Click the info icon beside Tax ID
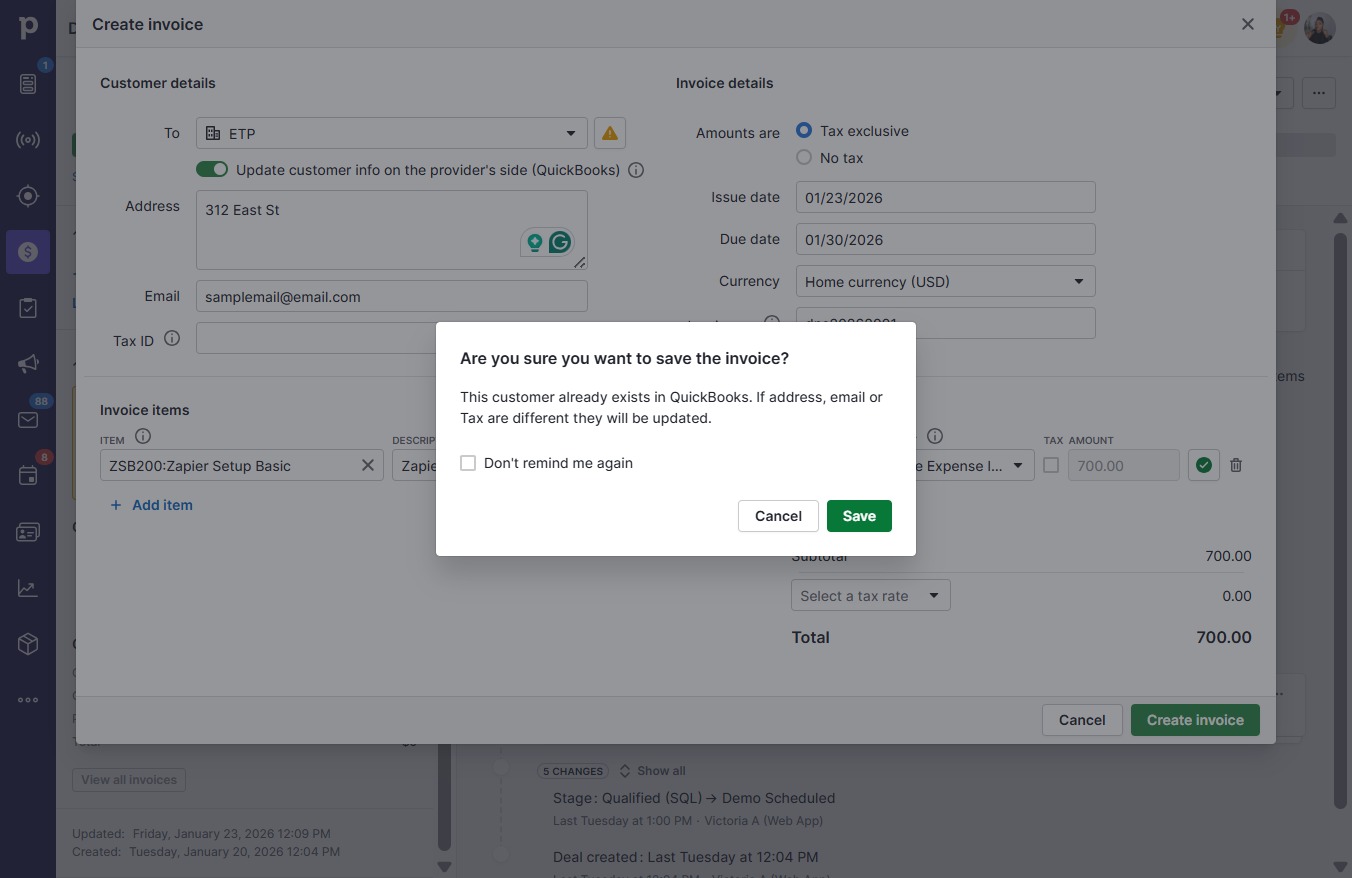 point(172,339)
